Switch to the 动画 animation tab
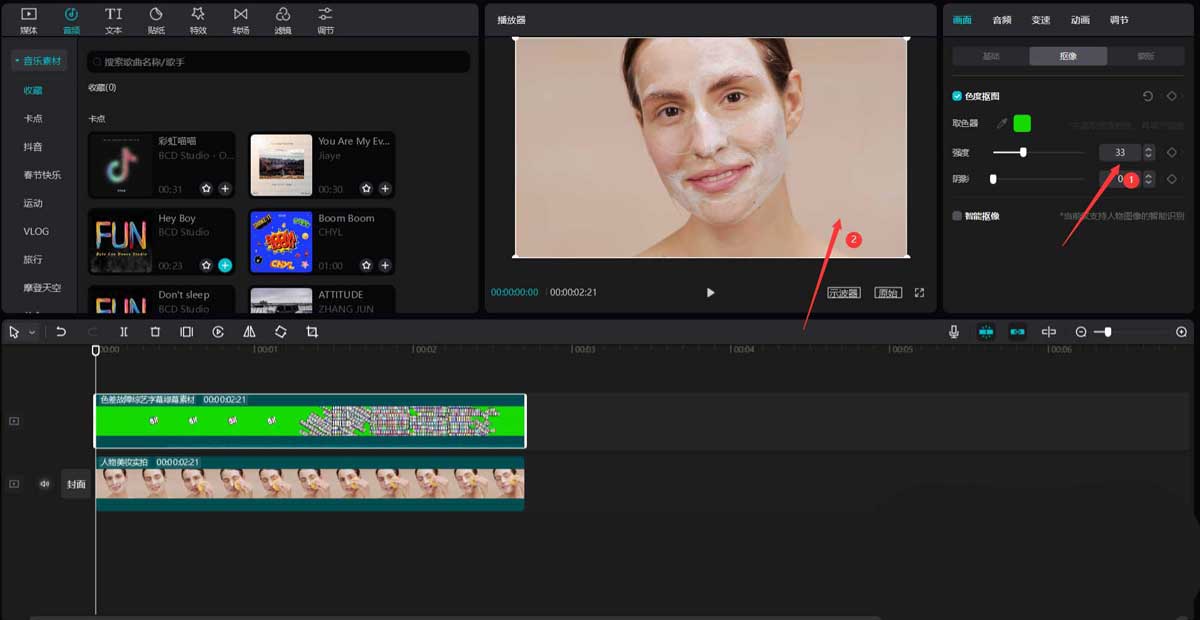 coord(1080,20)
